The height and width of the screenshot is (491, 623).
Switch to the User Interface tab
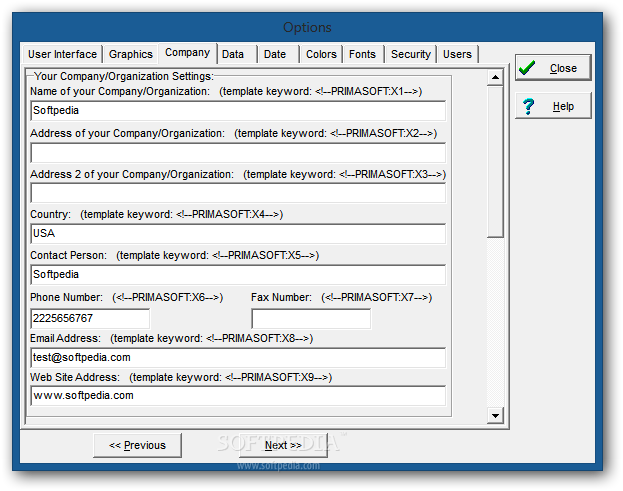click(62, 54)
